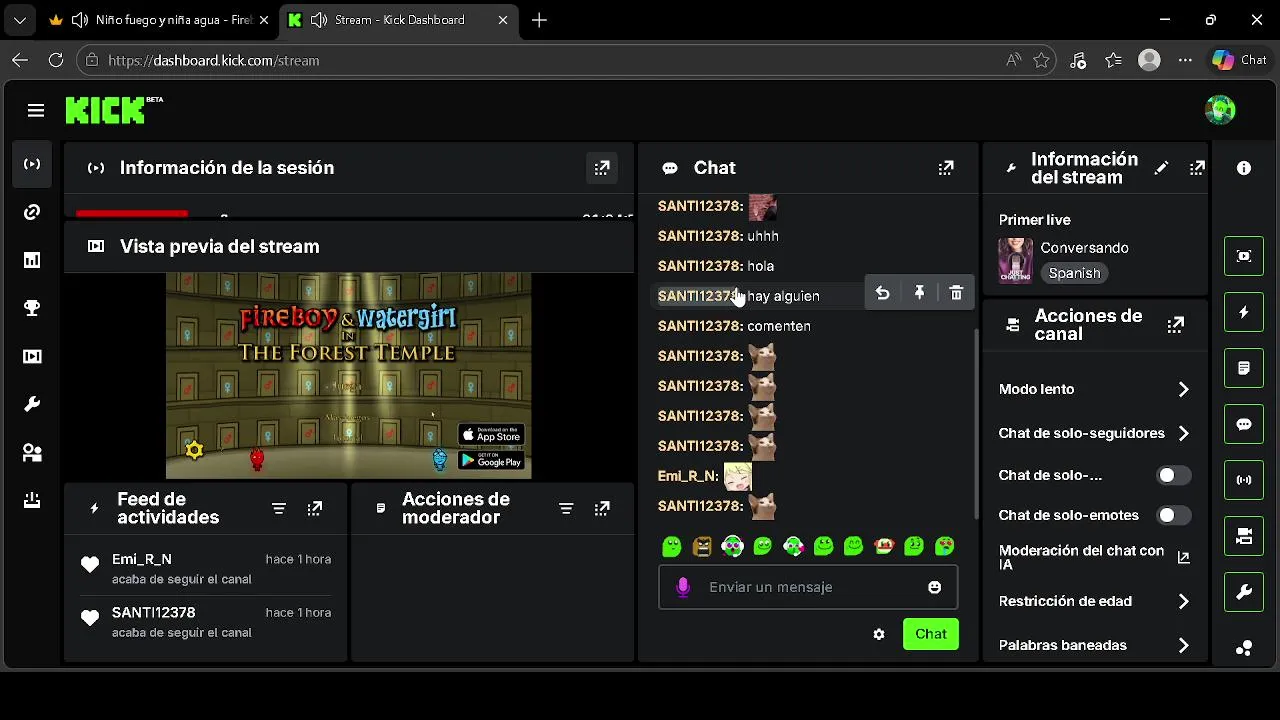Reply to the 'hay alguien' chat message

pyautogui.click(x=882, y=293)
